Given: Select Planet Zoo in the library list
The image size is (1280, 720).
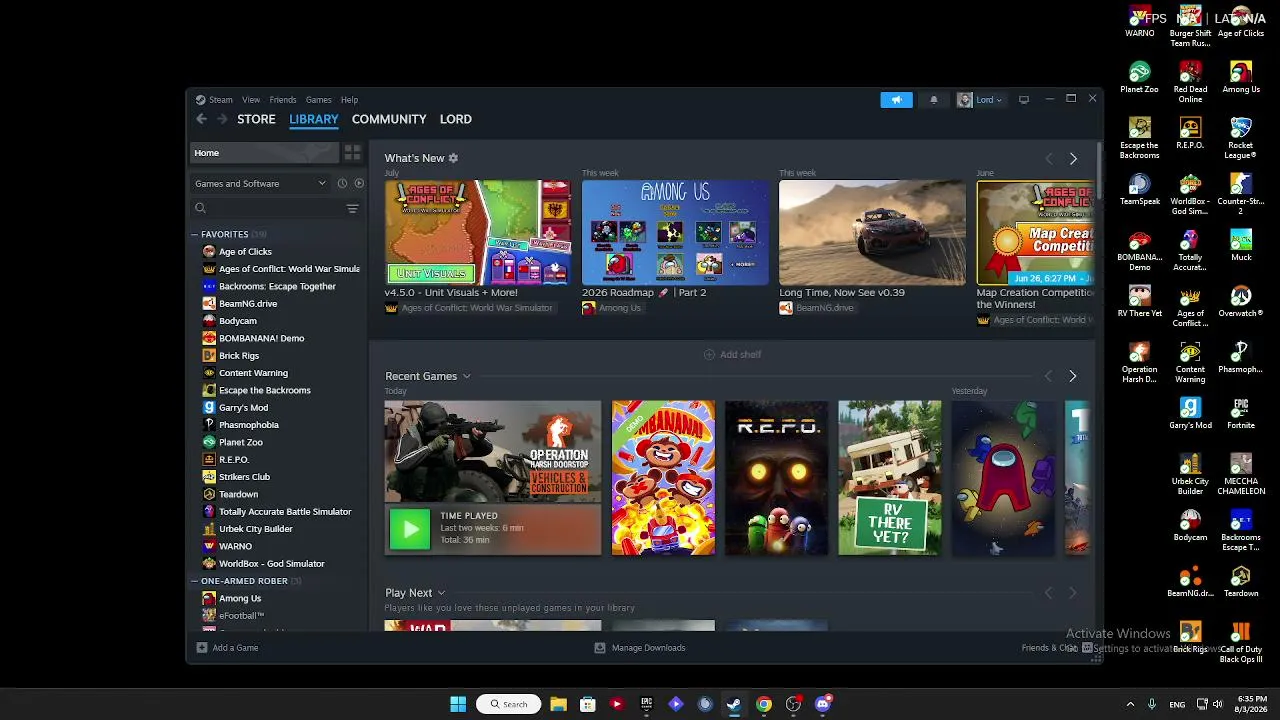Looking at the screenshot, I should pos(241,442).
